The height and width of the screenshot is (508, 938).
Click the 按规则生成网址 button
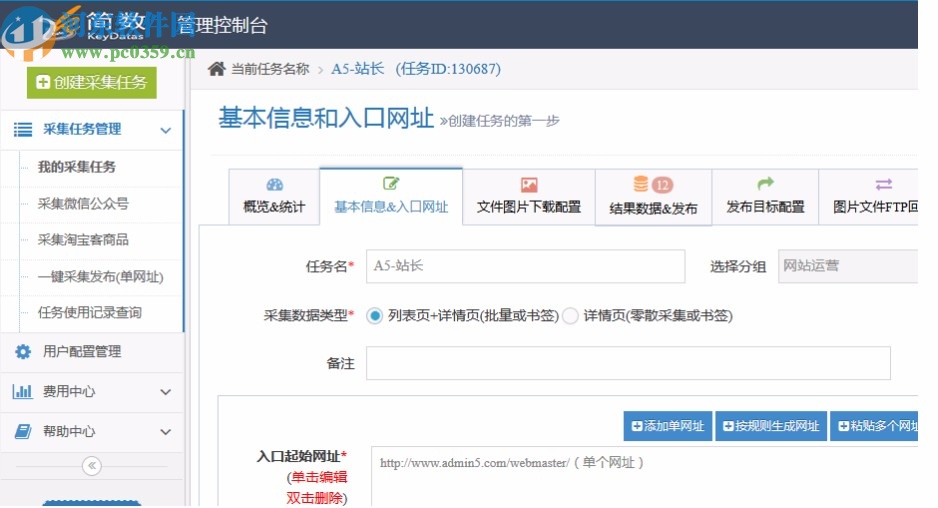tap(771, 426)
